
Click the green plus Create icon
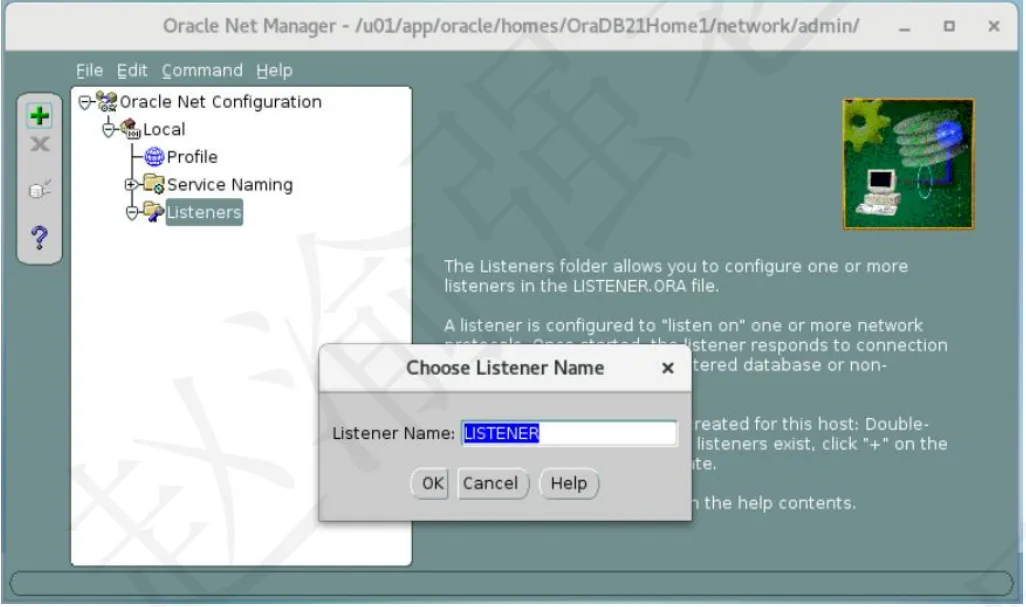tap(39, 116)
